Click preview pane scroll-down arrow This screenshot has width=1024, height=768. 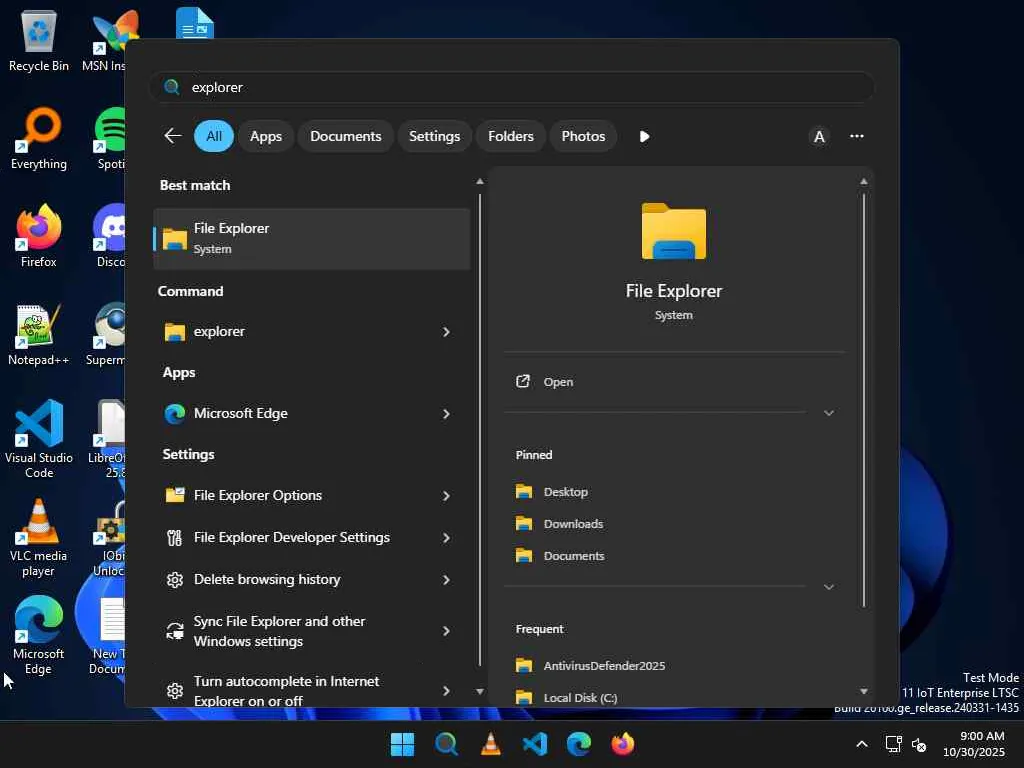[x=863, y=691]
